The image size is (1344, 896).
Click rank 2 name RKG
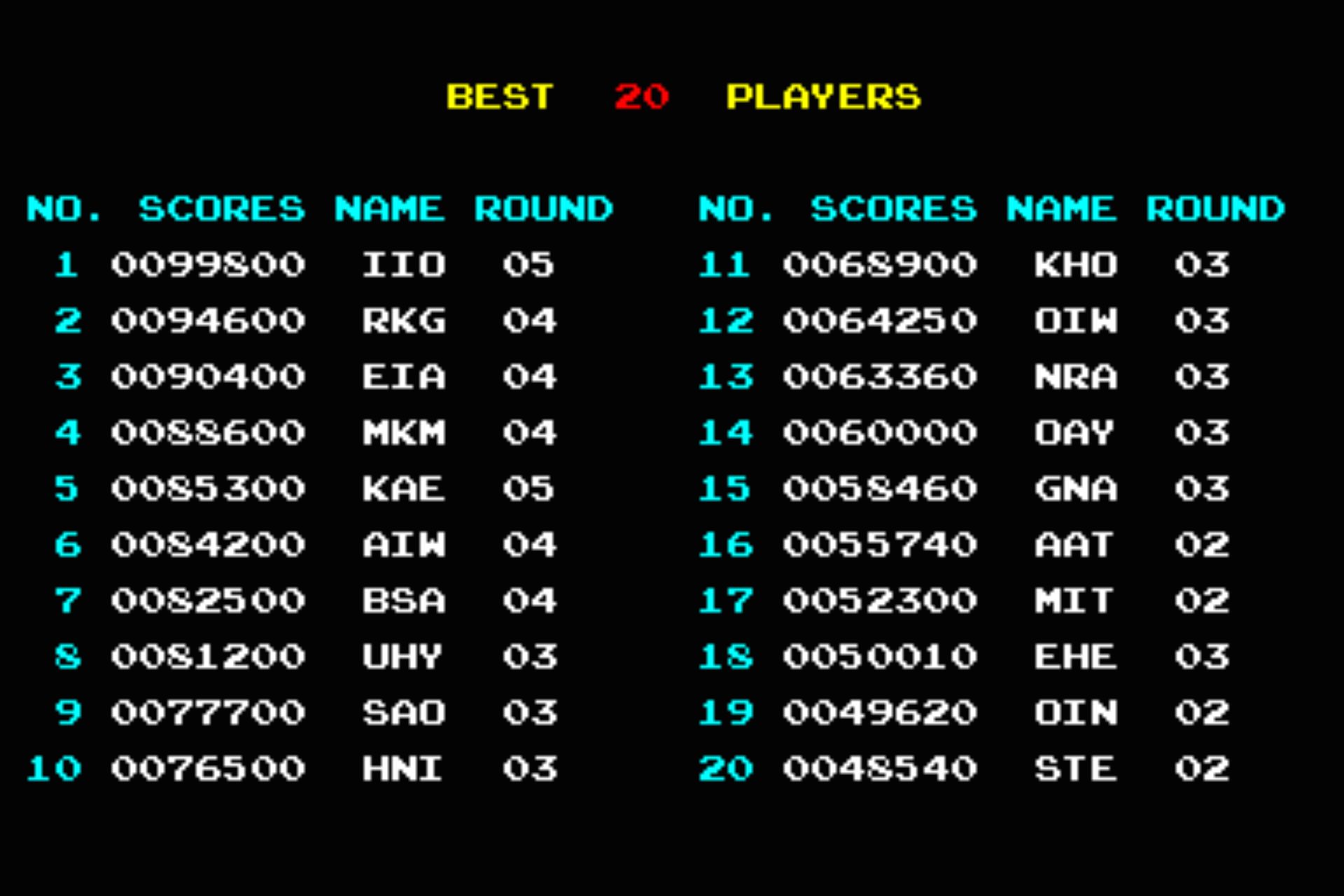(403, 321)
